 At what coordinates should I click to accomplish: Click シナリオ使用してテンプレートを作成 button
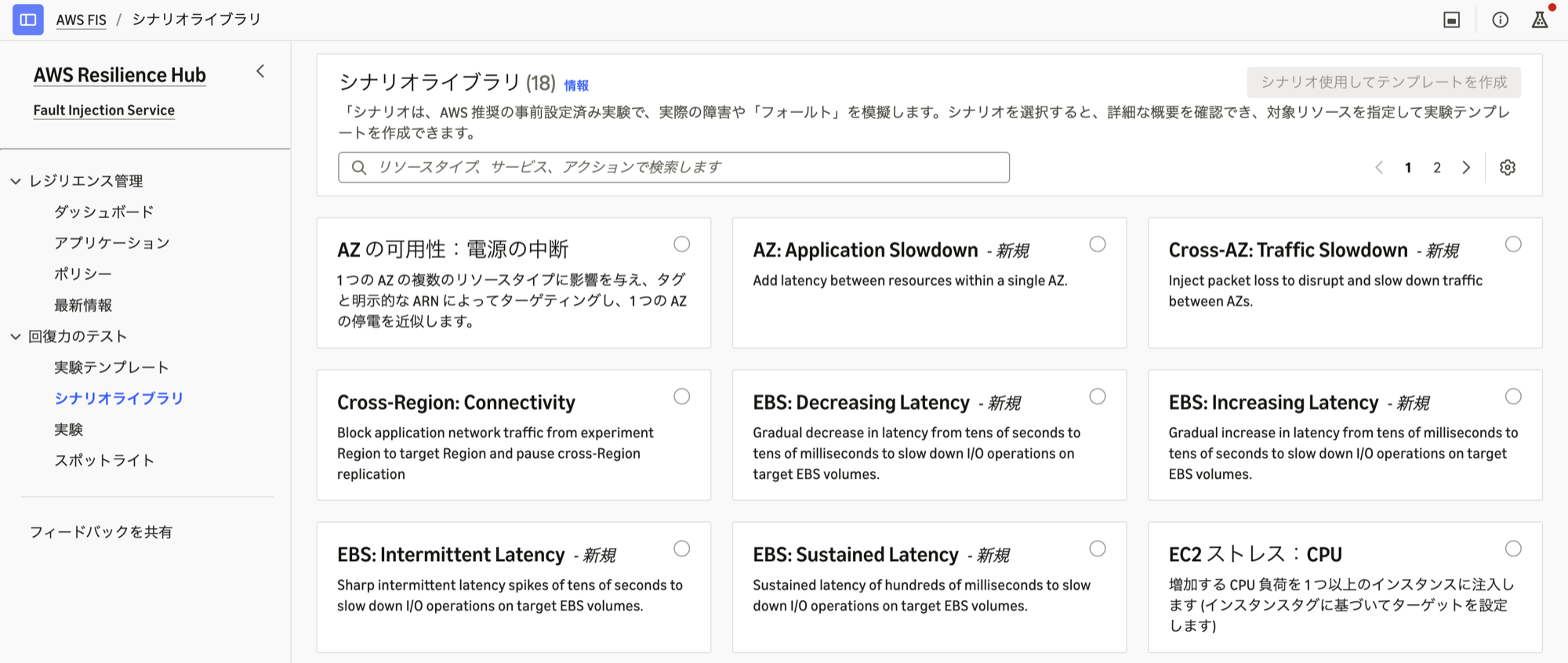(x=1384, y=82)
